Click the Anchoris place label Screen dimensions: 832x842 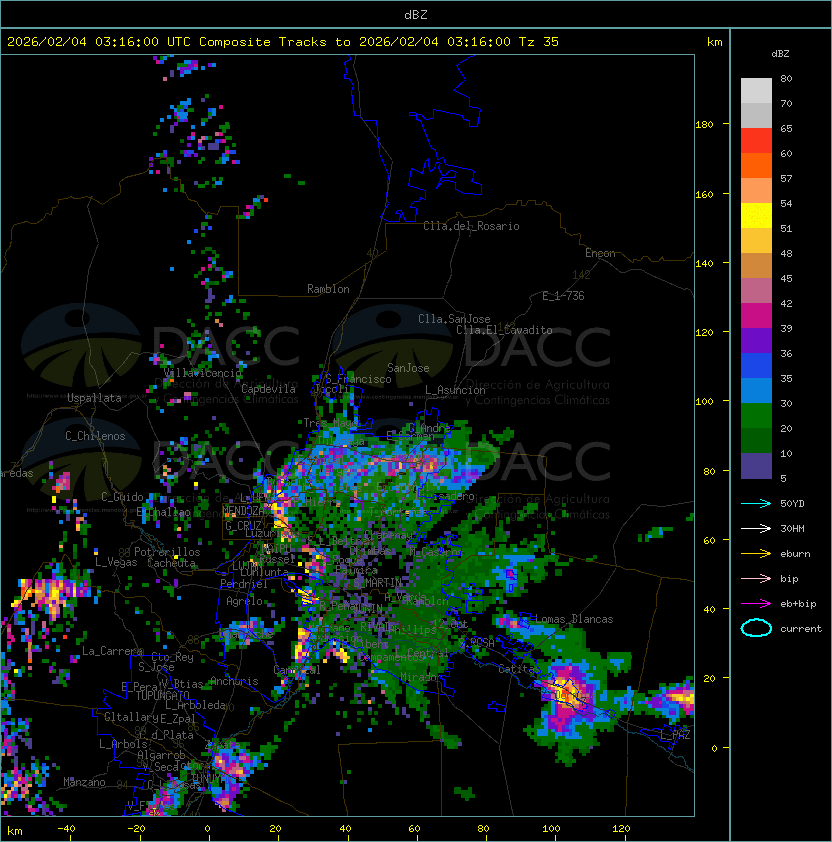(234, 681)
